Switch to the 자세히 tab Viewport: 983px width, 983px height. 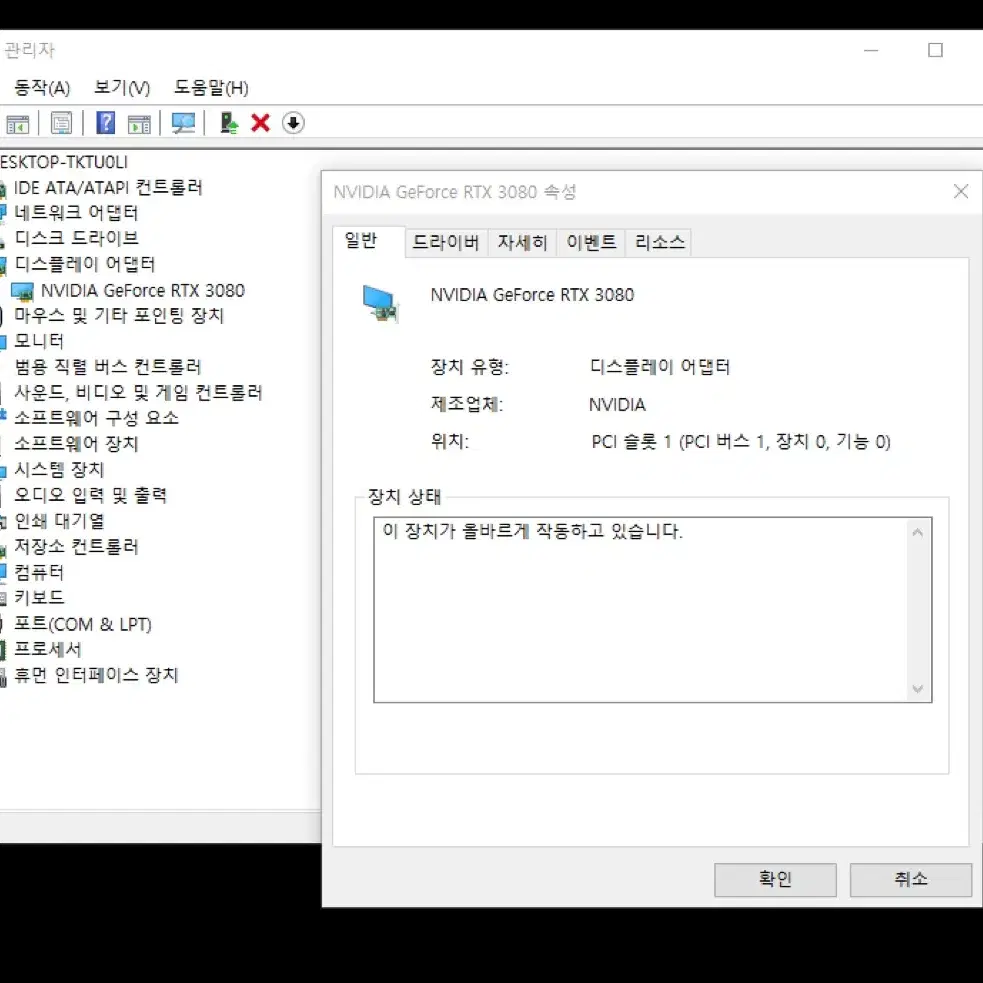[522, 243]
